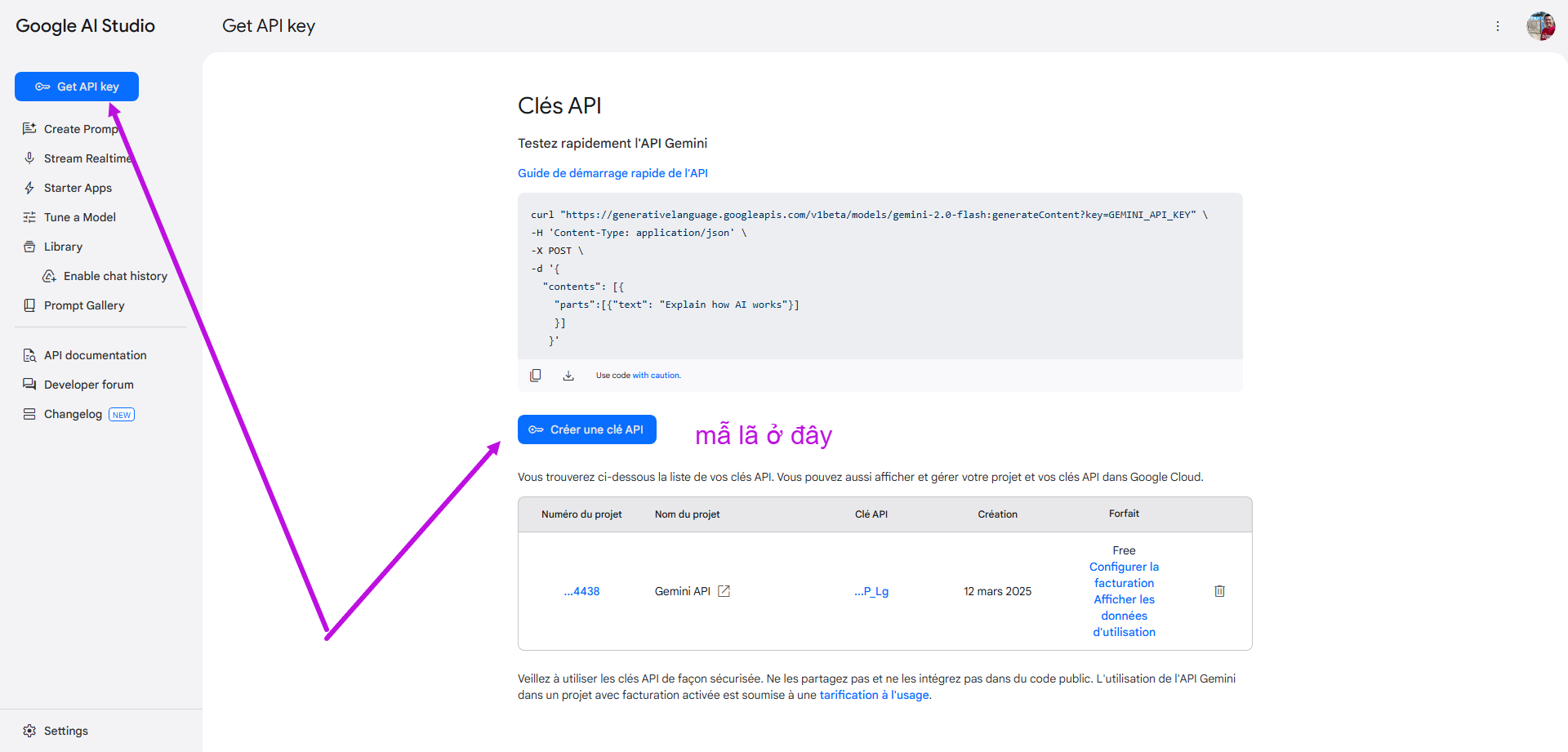Select Starter Apps in the sidebar

click(x=78, y=188)
